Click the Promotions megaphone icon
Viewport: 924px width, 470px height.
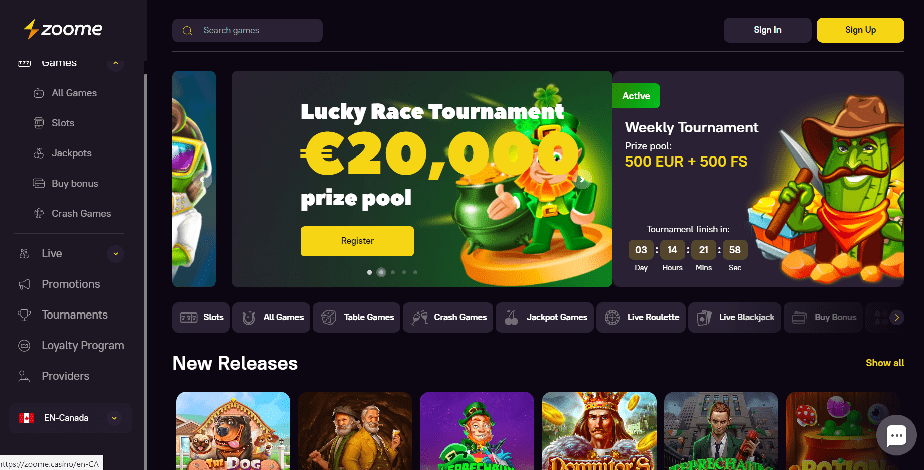pyautogui.click(x=24, y=284)
